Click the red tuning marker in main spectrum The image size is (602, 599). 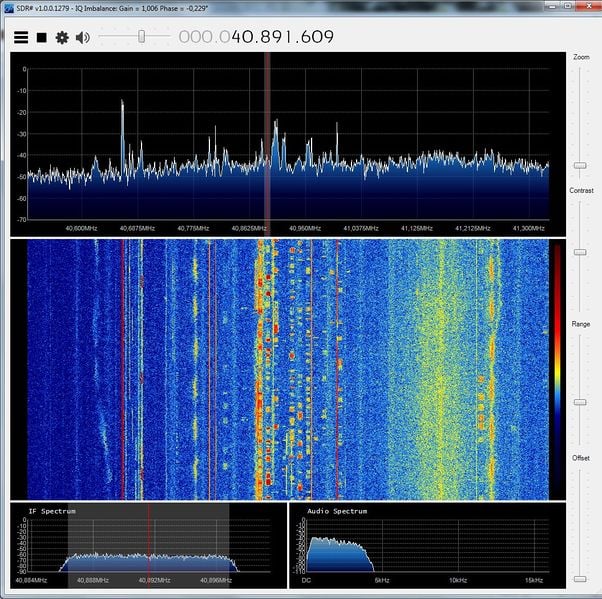pos(267,142)
